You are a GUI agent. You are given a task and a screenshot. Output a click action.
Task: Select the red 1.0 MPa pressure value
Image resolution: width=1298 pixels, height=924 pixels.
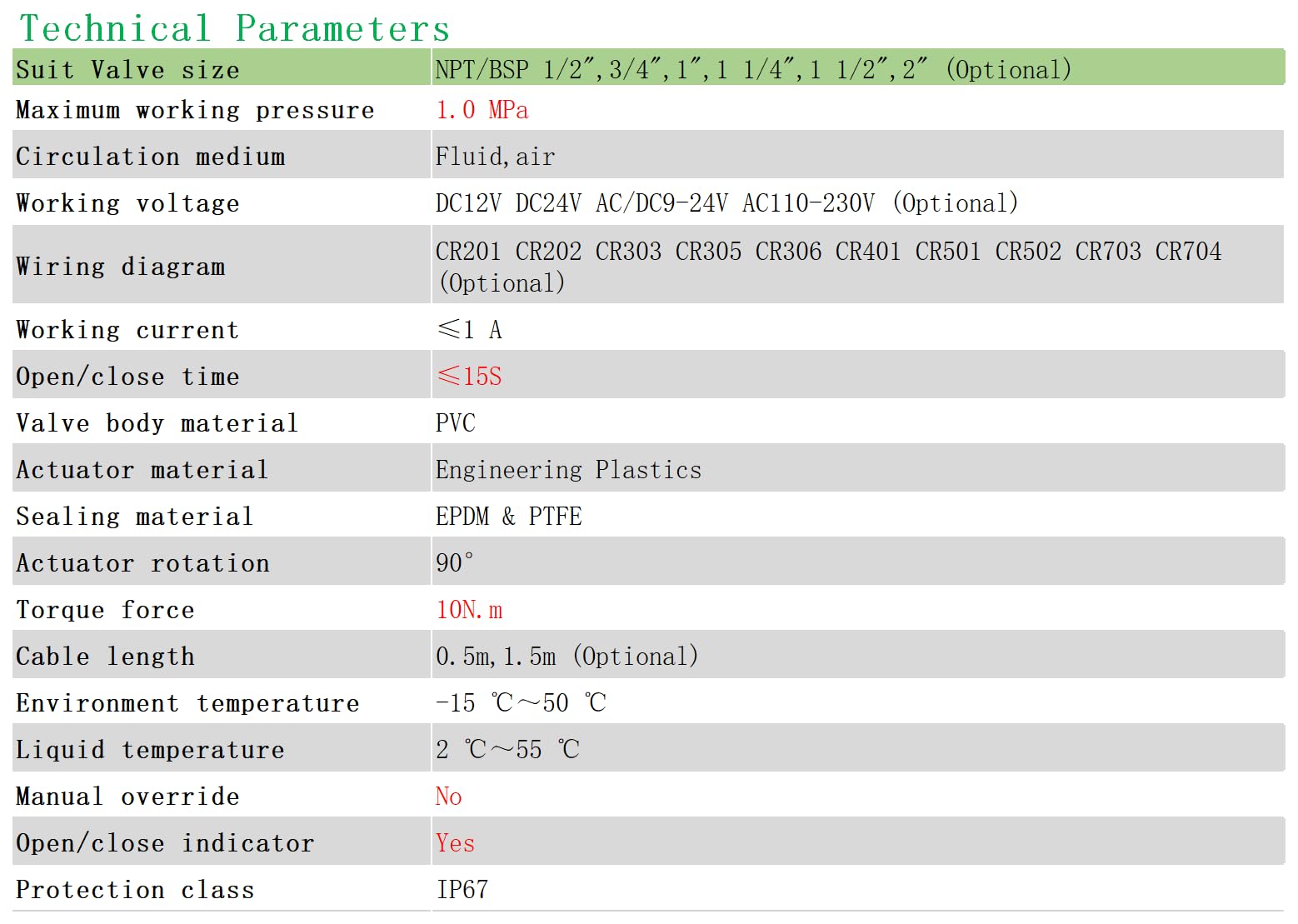coord(482,110)
